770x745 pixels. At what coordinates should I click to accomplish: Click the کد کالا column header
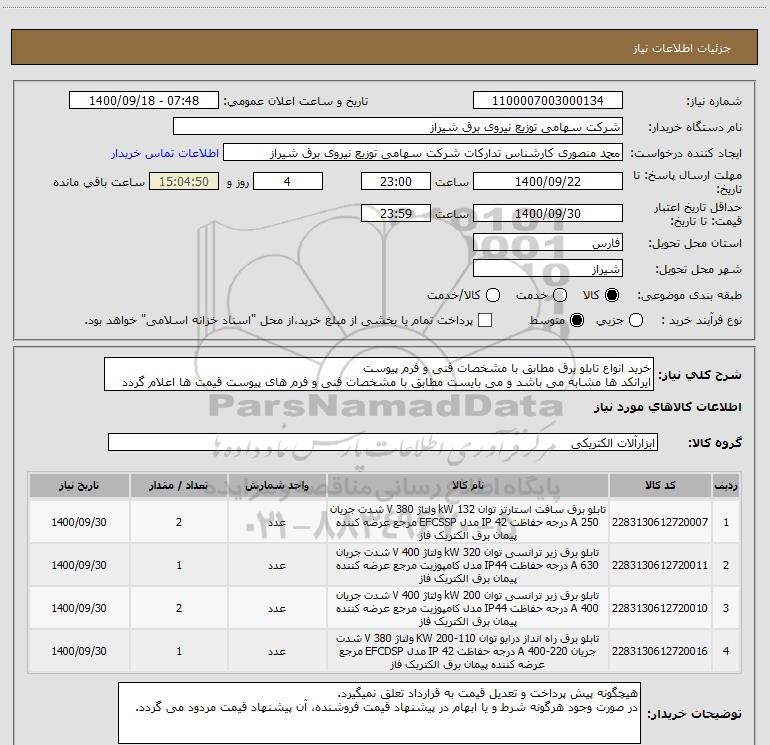click(660, 485)
